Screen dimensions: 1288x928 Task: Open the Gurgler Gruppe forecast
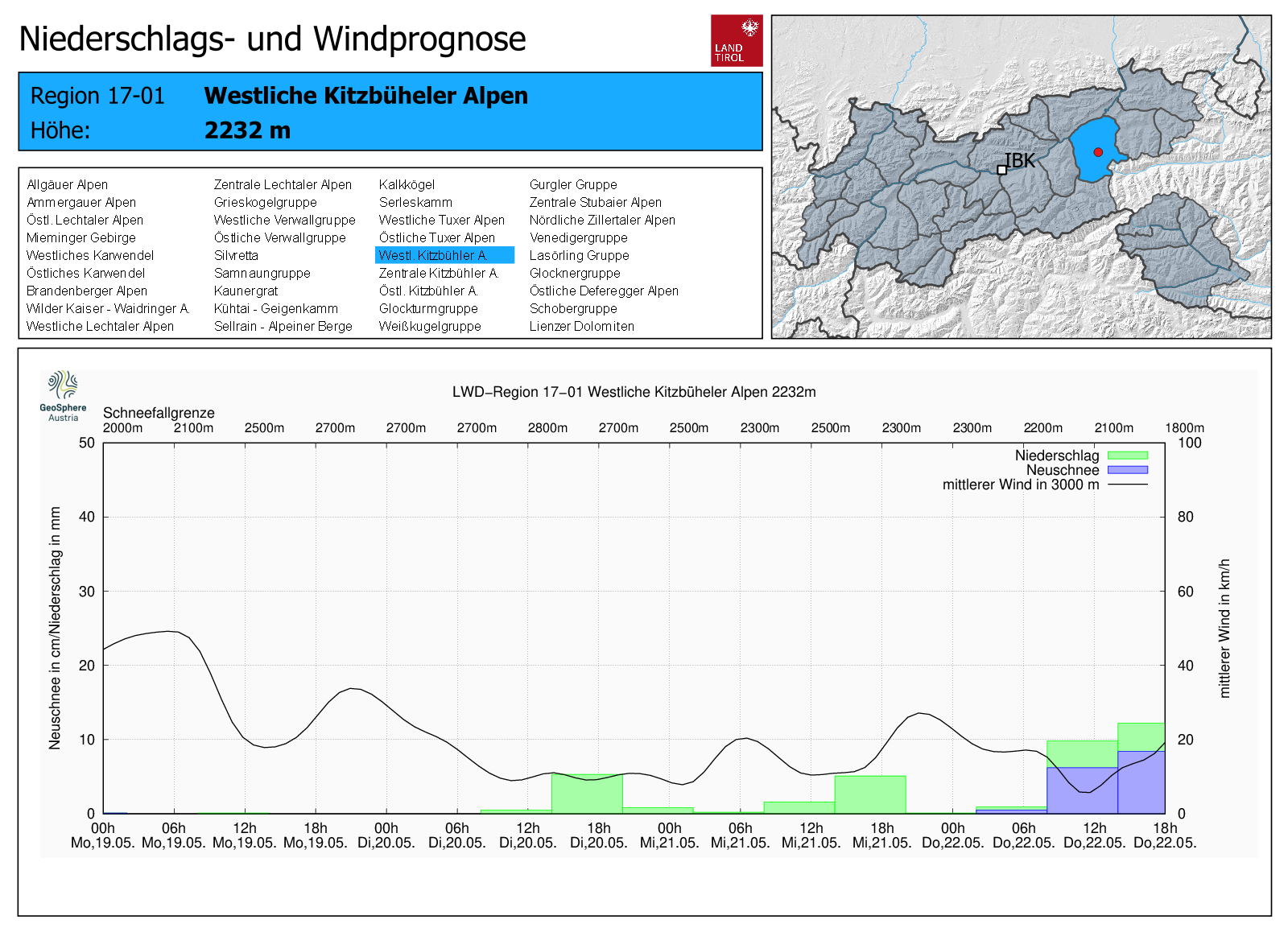573,184
